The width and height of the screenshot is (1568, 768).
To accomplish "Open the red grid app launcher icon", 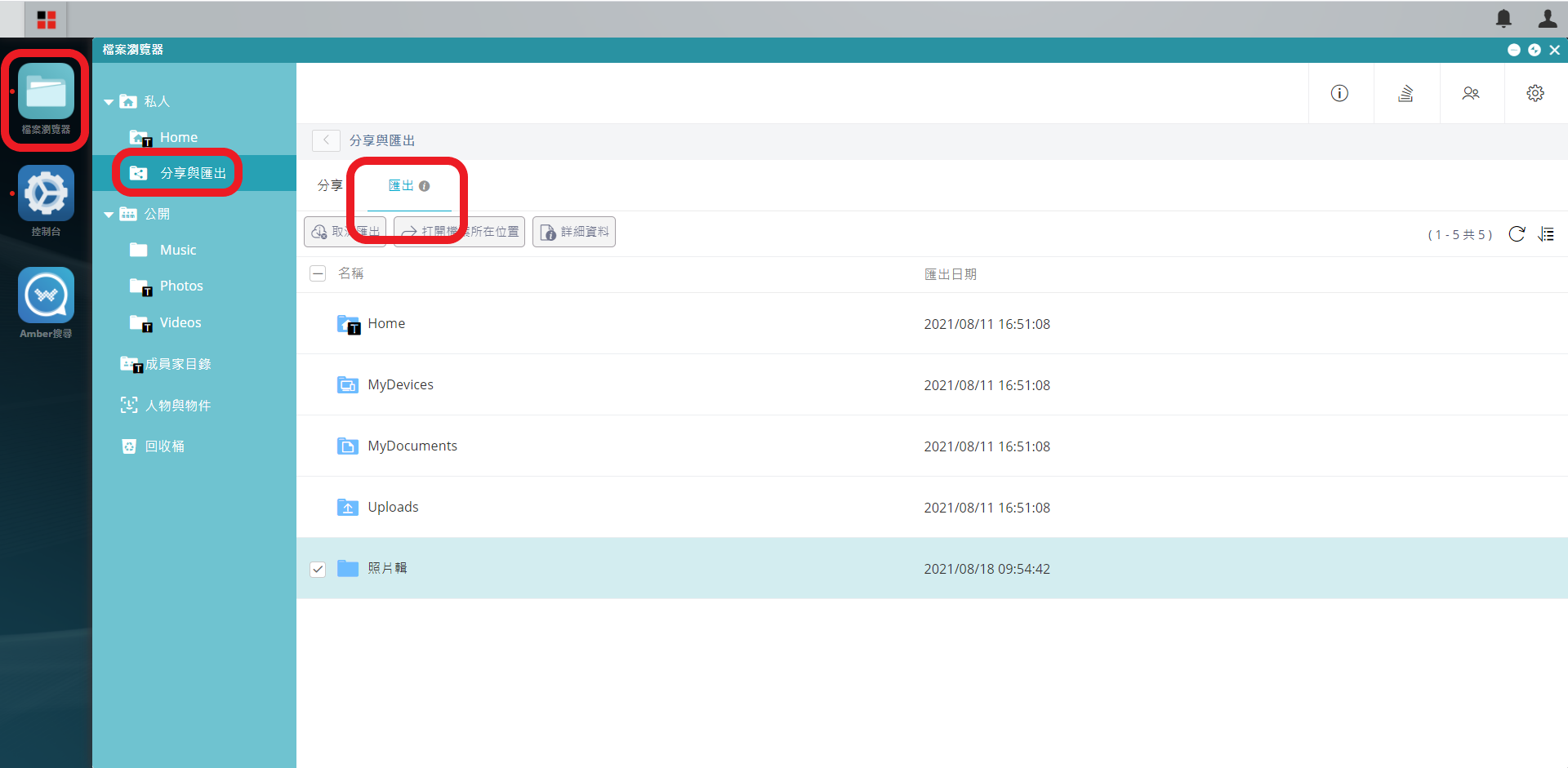I will (47, 20).
